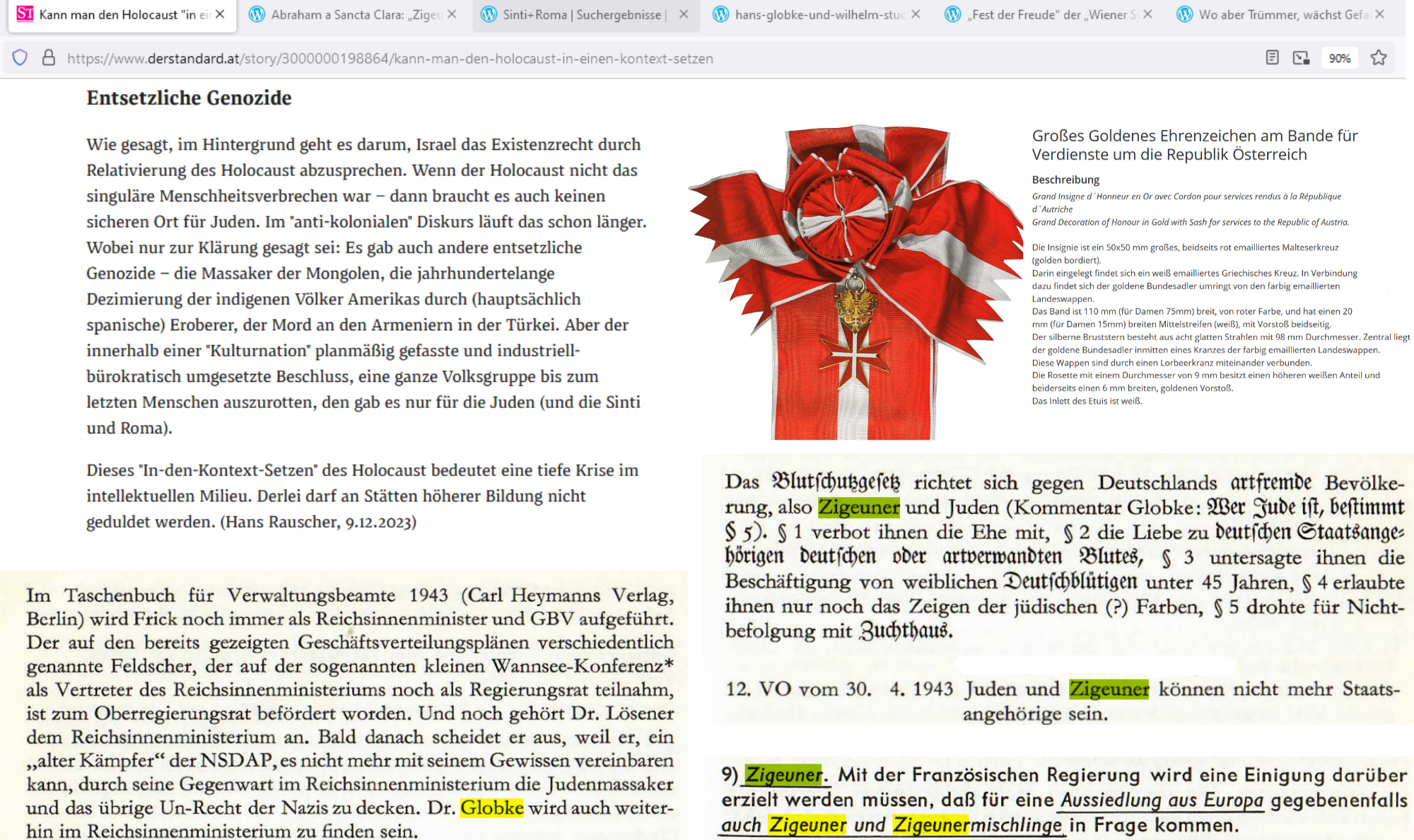Click the 'Entsetzliche Genozide' heading
This screenshot has height=840, width=1414.
pos(189,98)
